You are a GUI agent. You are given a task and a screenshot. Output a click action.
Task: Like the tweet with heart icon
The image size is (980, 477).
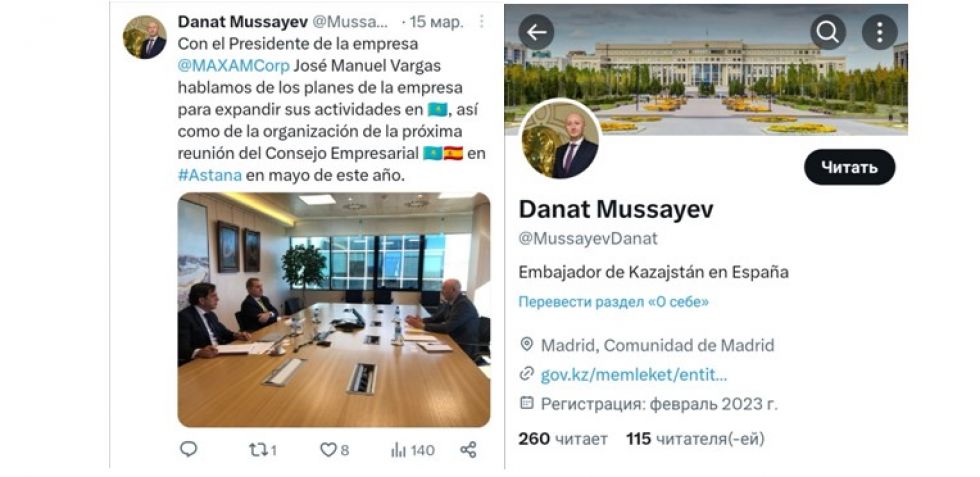click(x=334, y=449)
